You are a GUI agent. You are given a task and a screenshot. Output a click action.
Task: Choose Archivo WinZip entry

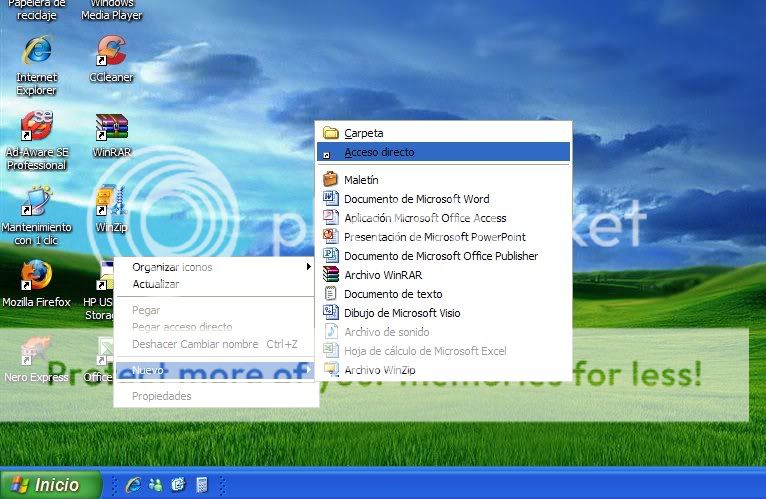(x=444, y=369)
